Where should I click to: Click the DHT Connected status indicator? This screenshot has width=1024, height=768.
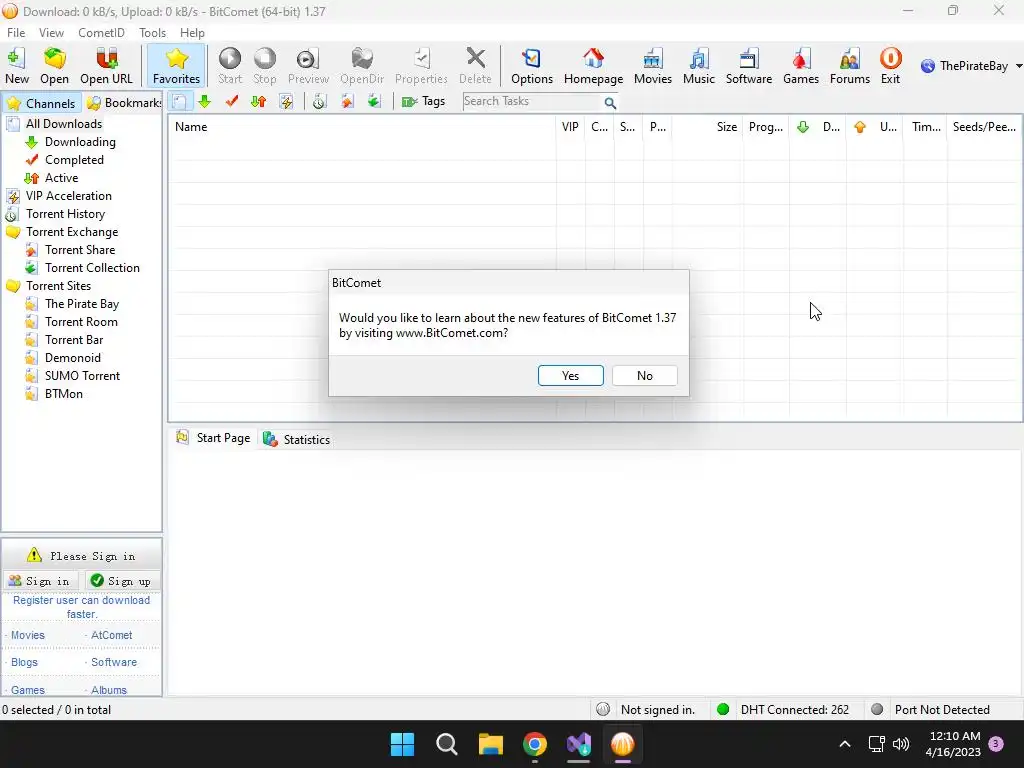(786, 710)
